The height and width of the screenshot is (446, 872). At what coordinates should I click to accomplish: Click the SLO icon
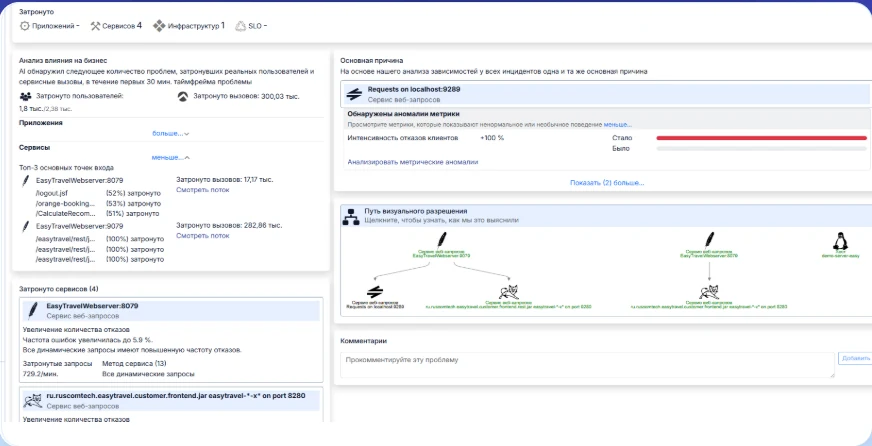[240, 26]
